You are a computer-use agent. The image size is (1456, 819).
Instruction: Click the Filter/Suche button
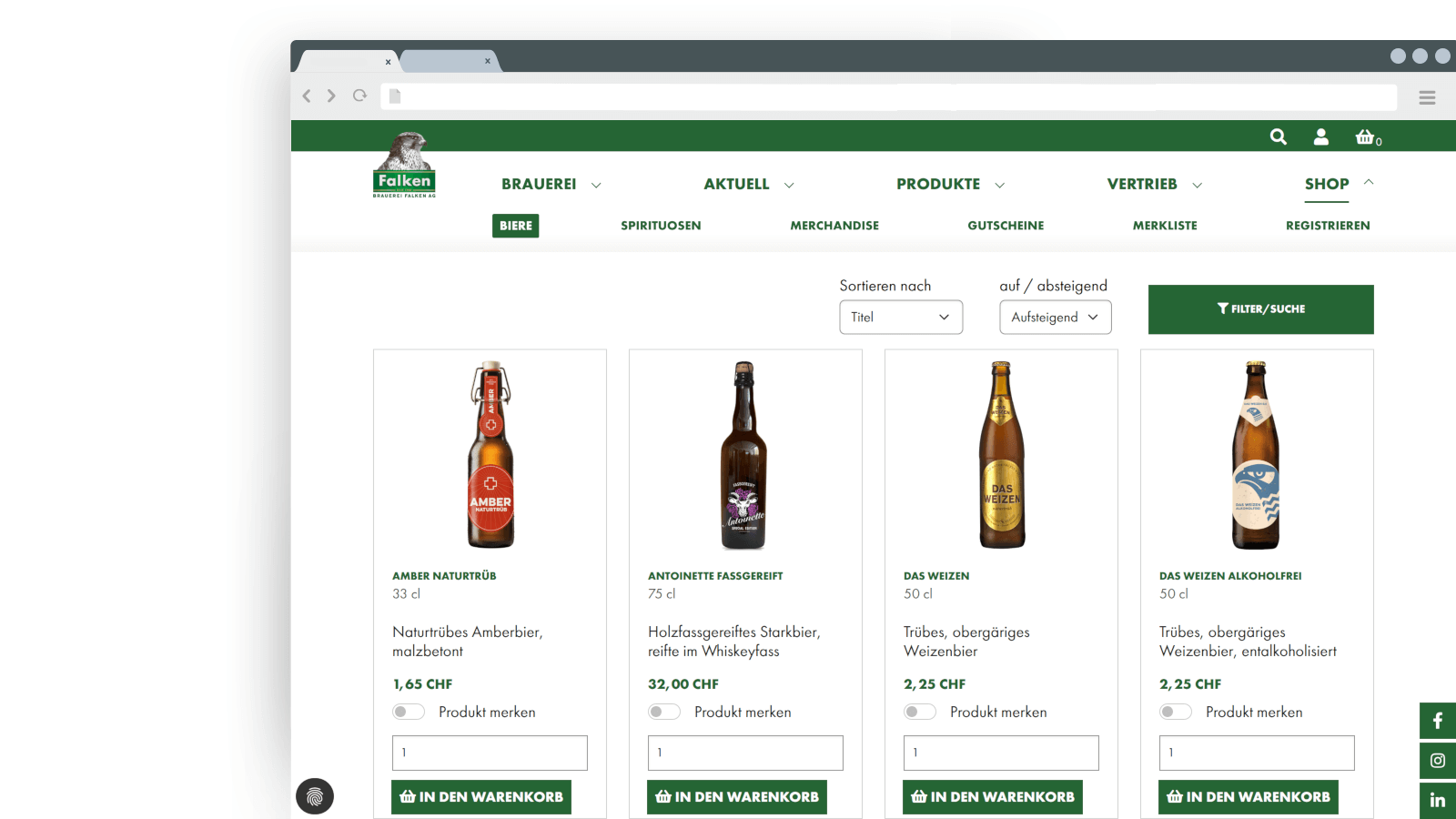click(x=1260, y=309)
